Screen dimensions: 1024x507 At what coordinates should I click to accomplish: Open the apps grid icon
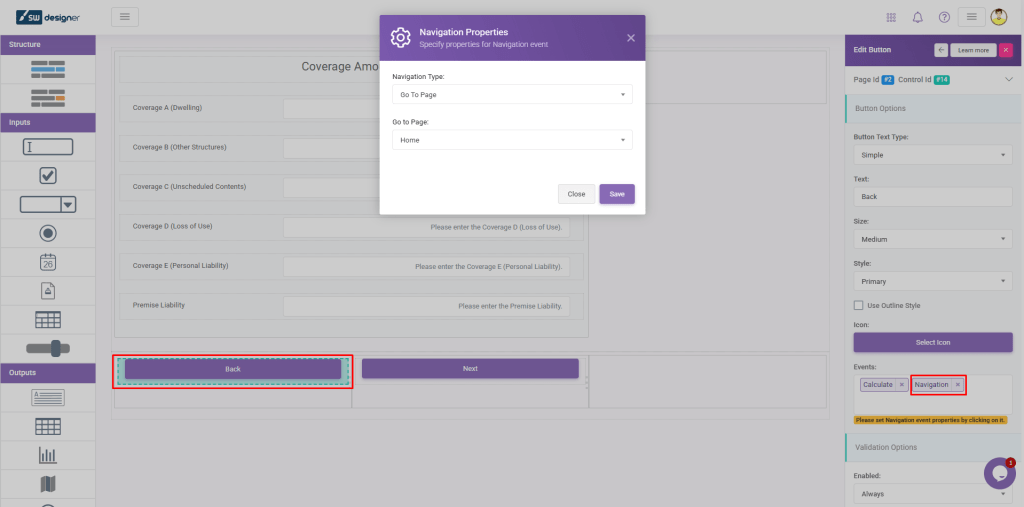coord(892,17)
